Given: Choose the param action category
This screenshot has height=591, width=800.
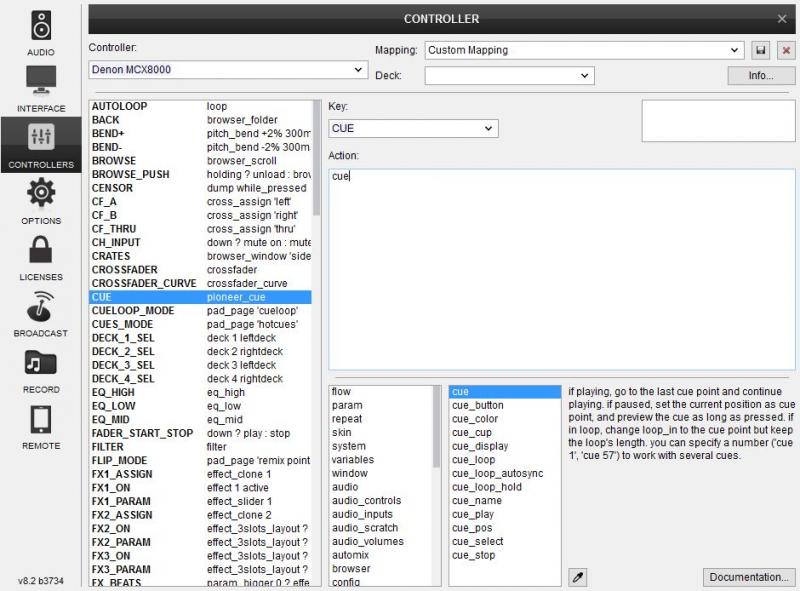Looking at the screenshot, I should point(381,405).
